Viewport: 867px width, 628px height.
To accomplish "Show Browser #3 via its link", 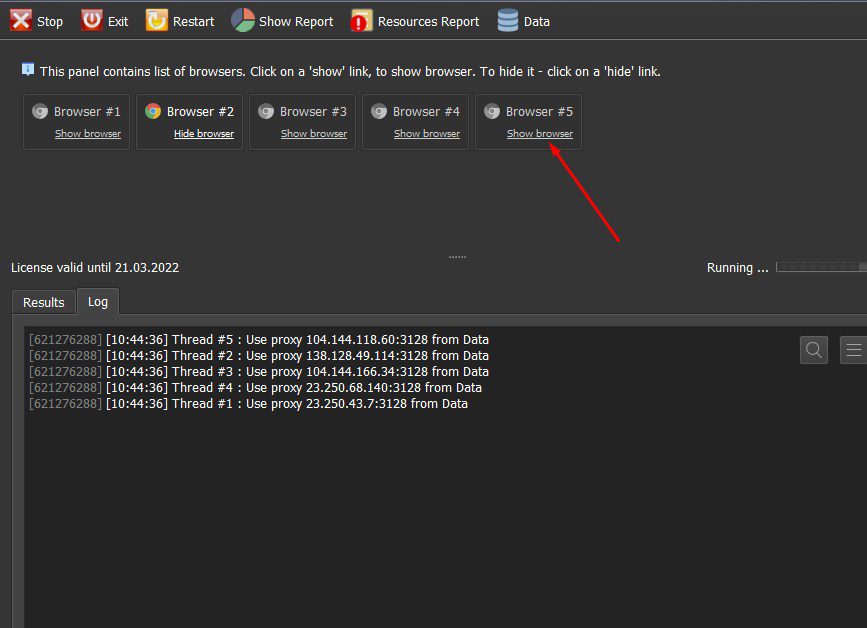I will tap(314, 134).
